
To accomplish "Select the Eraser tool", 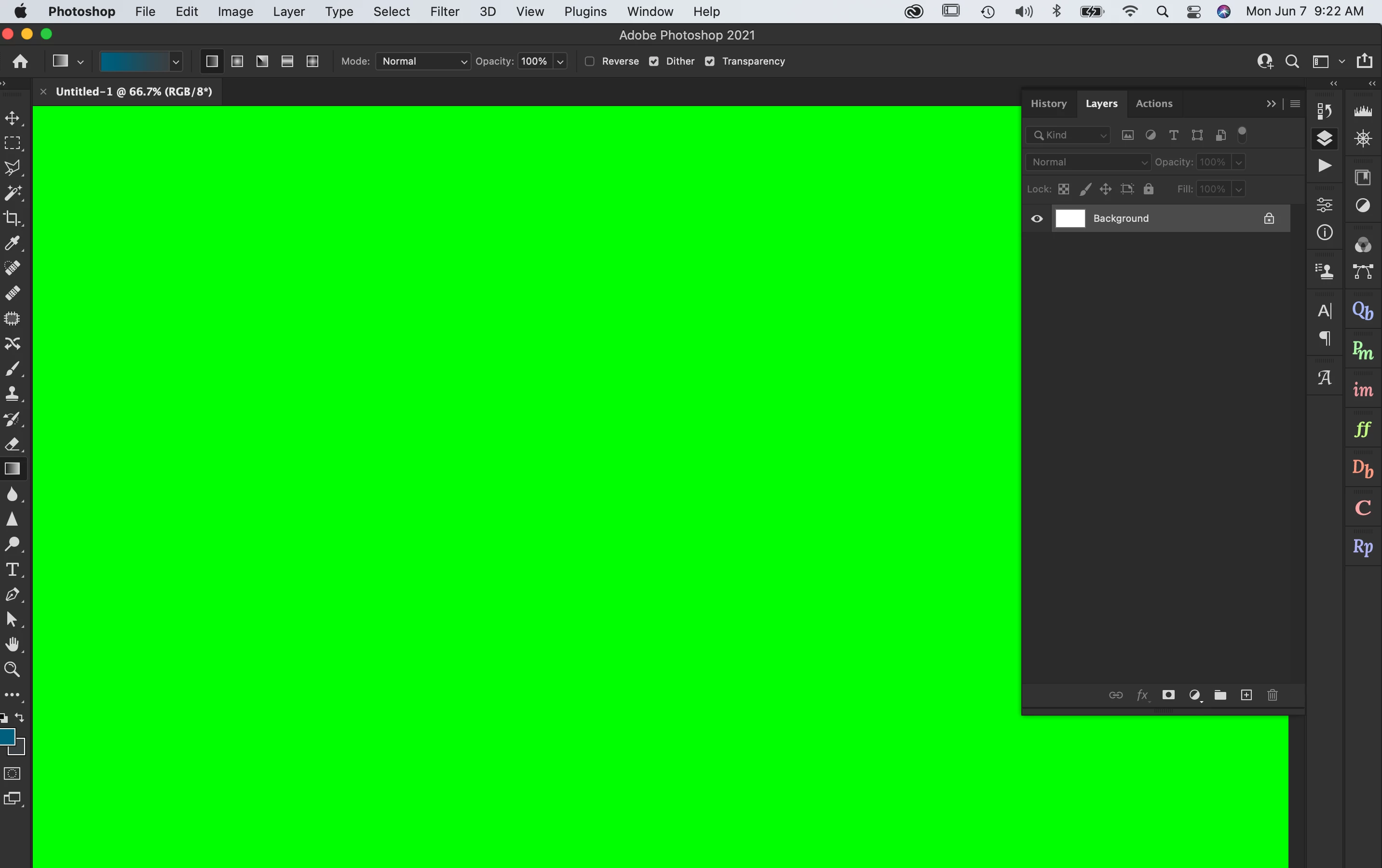I will 12,444.
